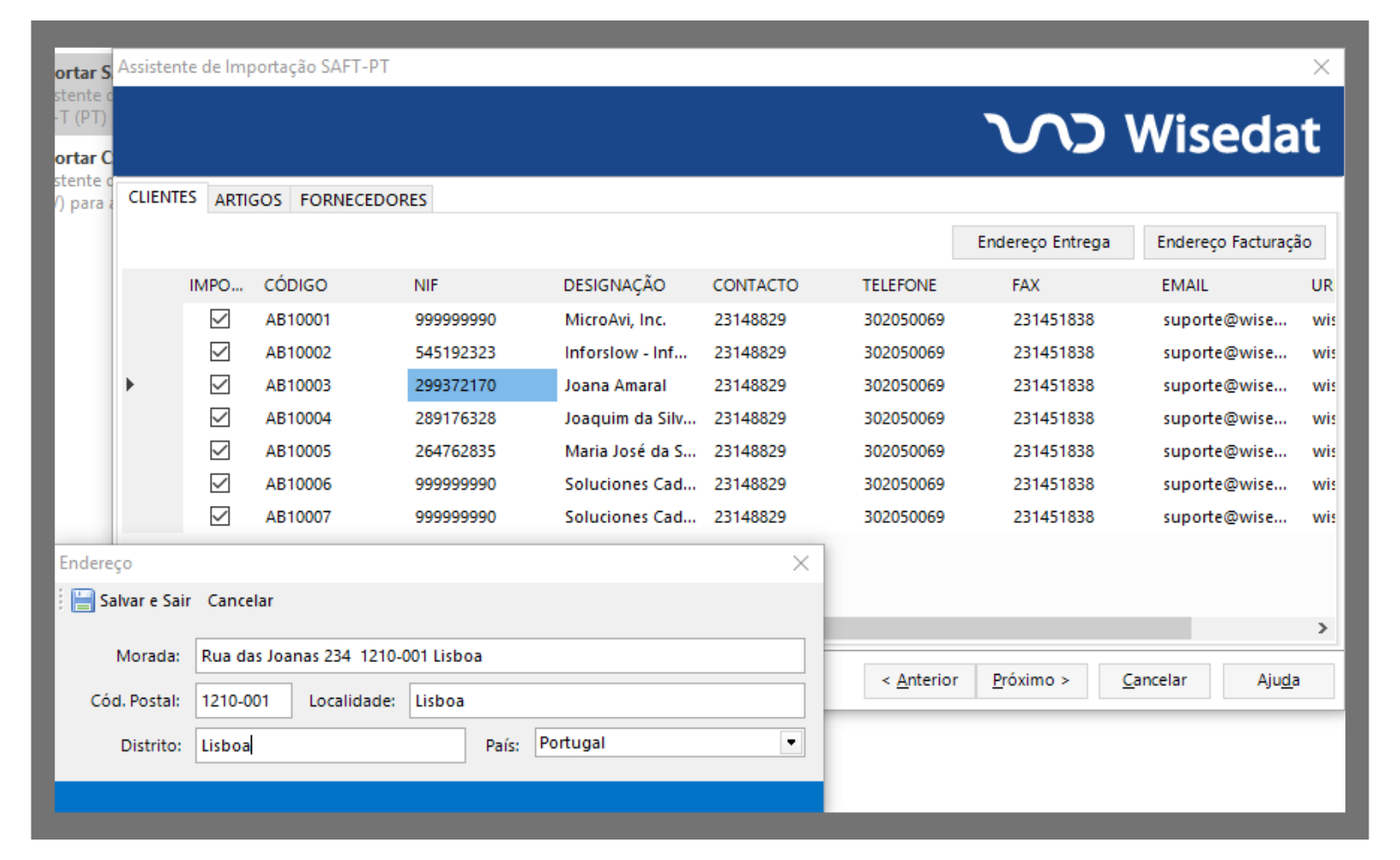The height and width of the screenshot is (860, 1400).
Task: Select the CLIENTES tab
Action: [162, 197]
